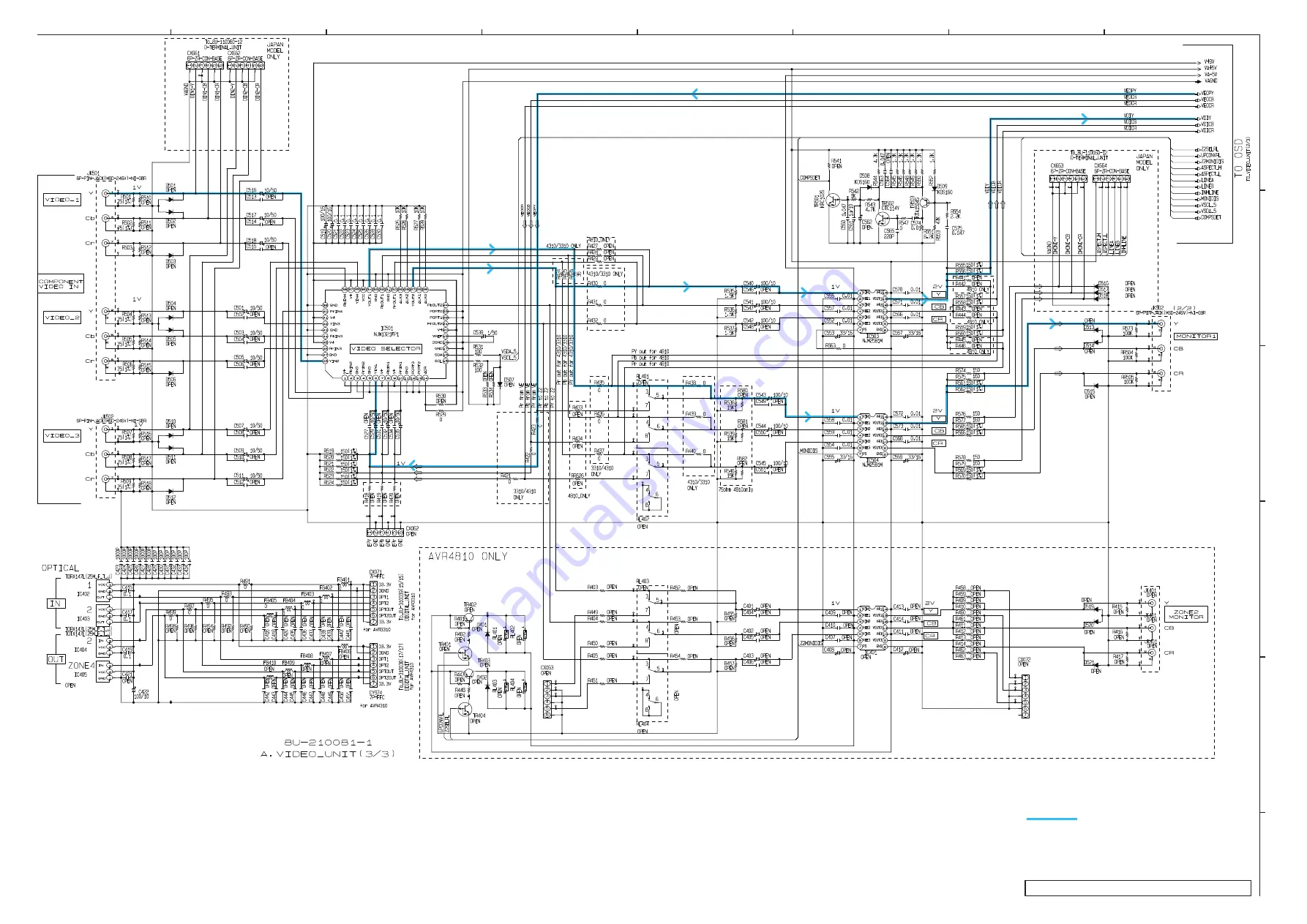1307x924 pixels.
Task: Click the VIDEO_1 input label box
Action: click(62, 200)
